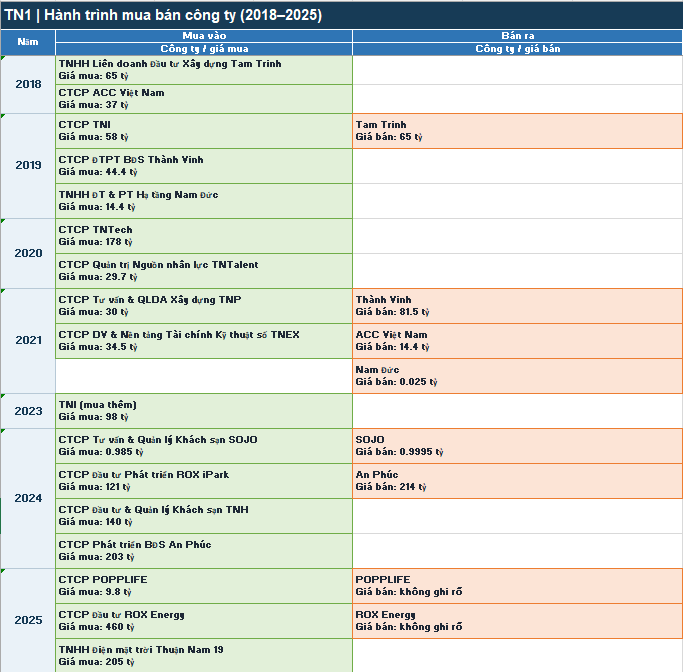Click the 'Công ty / giá bán' subheader

(517, 49)
